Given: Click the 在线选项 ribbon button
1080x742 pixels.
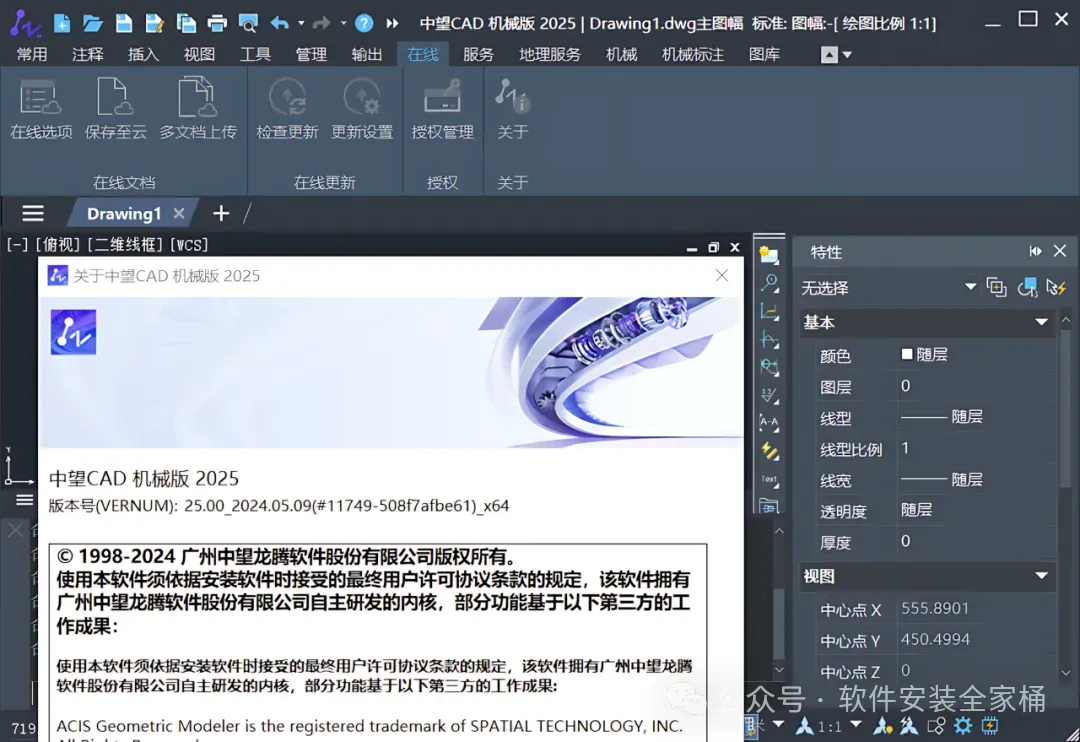Looking at the screenshot, I should 41,108.
